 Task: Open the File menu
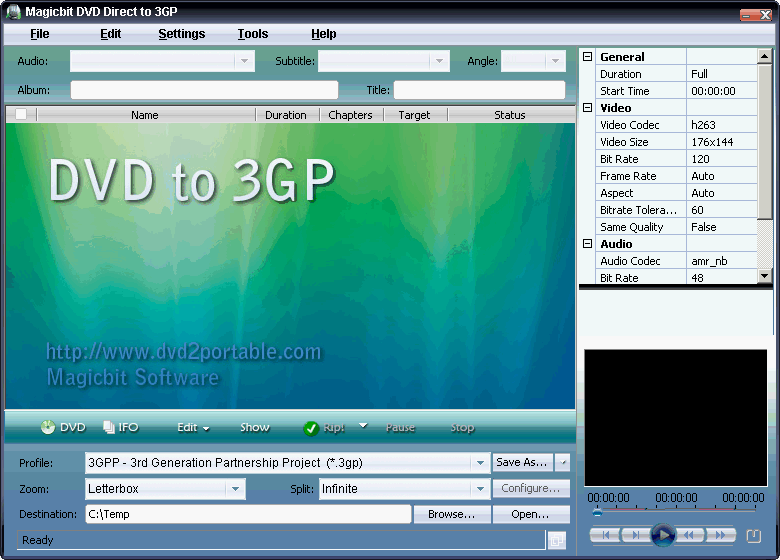[x=39, y=34]
